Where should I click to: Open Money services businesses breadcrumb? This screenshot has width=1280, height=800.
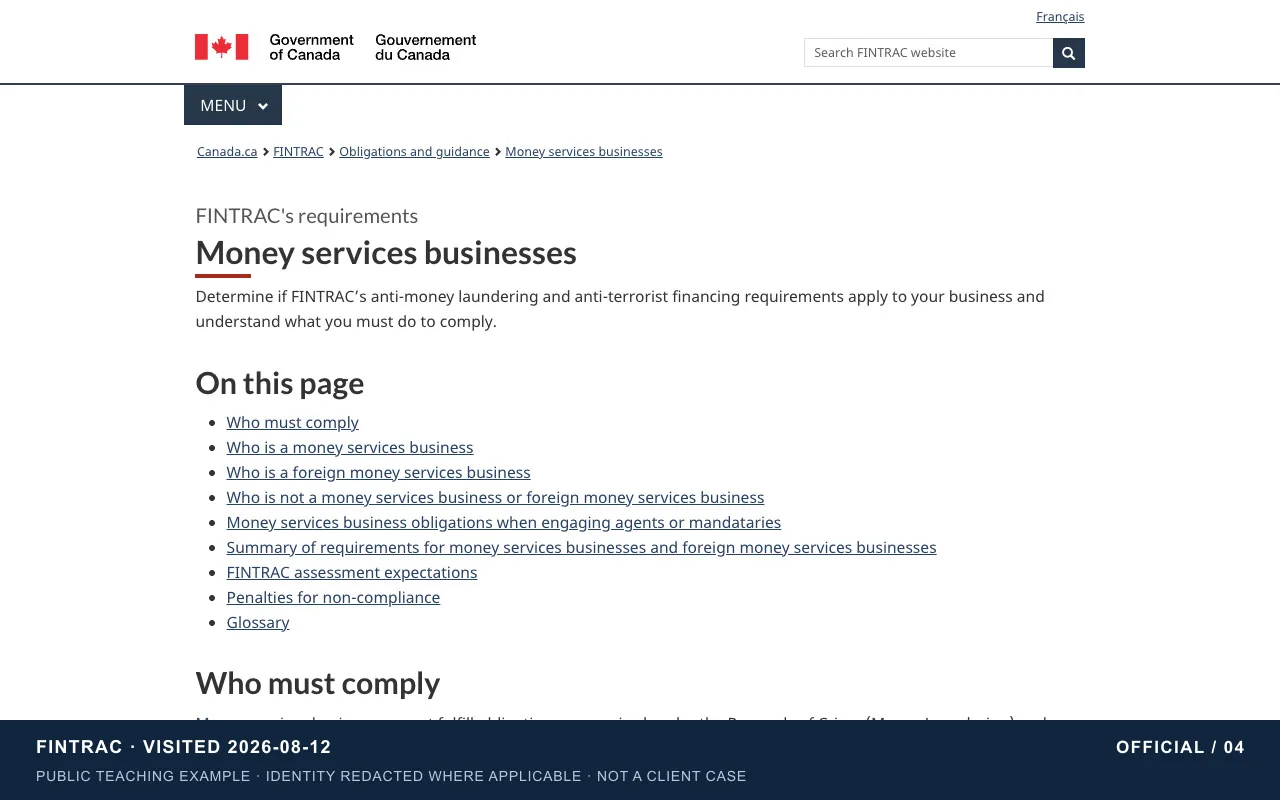coord(584,152)
